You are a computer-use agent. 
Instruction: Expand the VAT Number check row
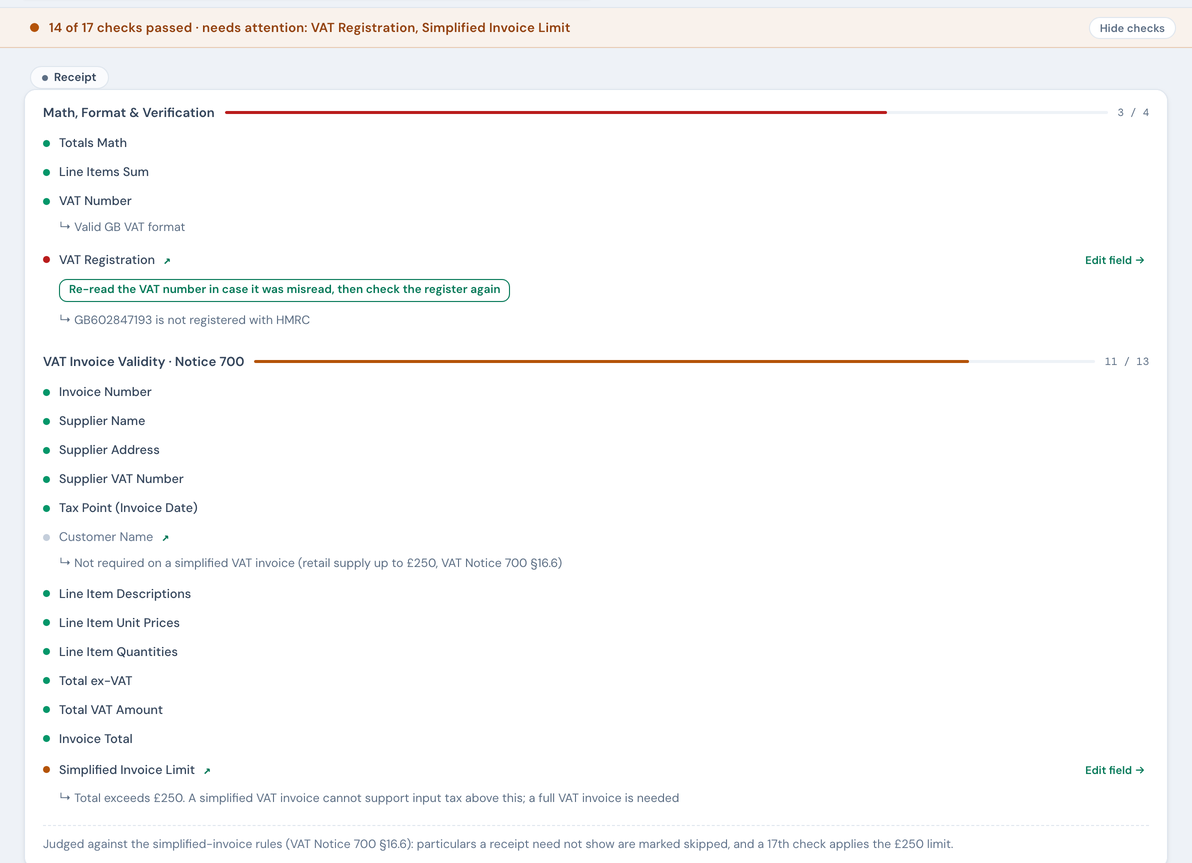click(595, 201)
